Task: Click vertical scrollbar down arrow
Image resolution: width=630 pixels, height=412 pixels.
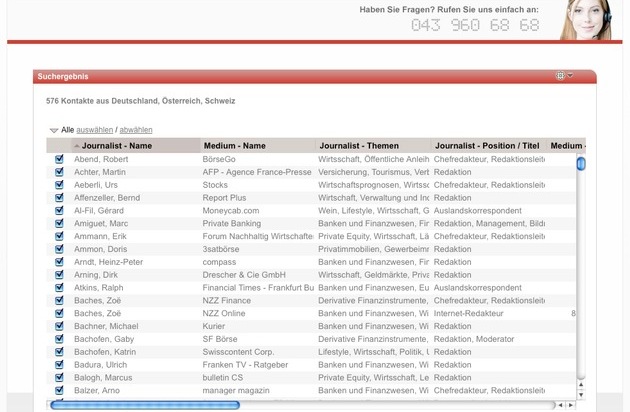Action: pyautogui.click(x=581, y=394)
